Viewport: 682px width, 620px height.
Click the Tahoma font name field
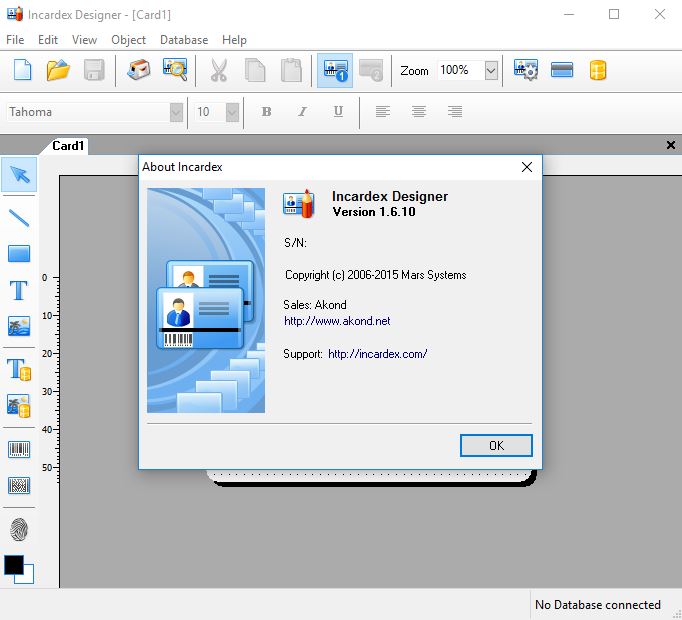[88, 113]
